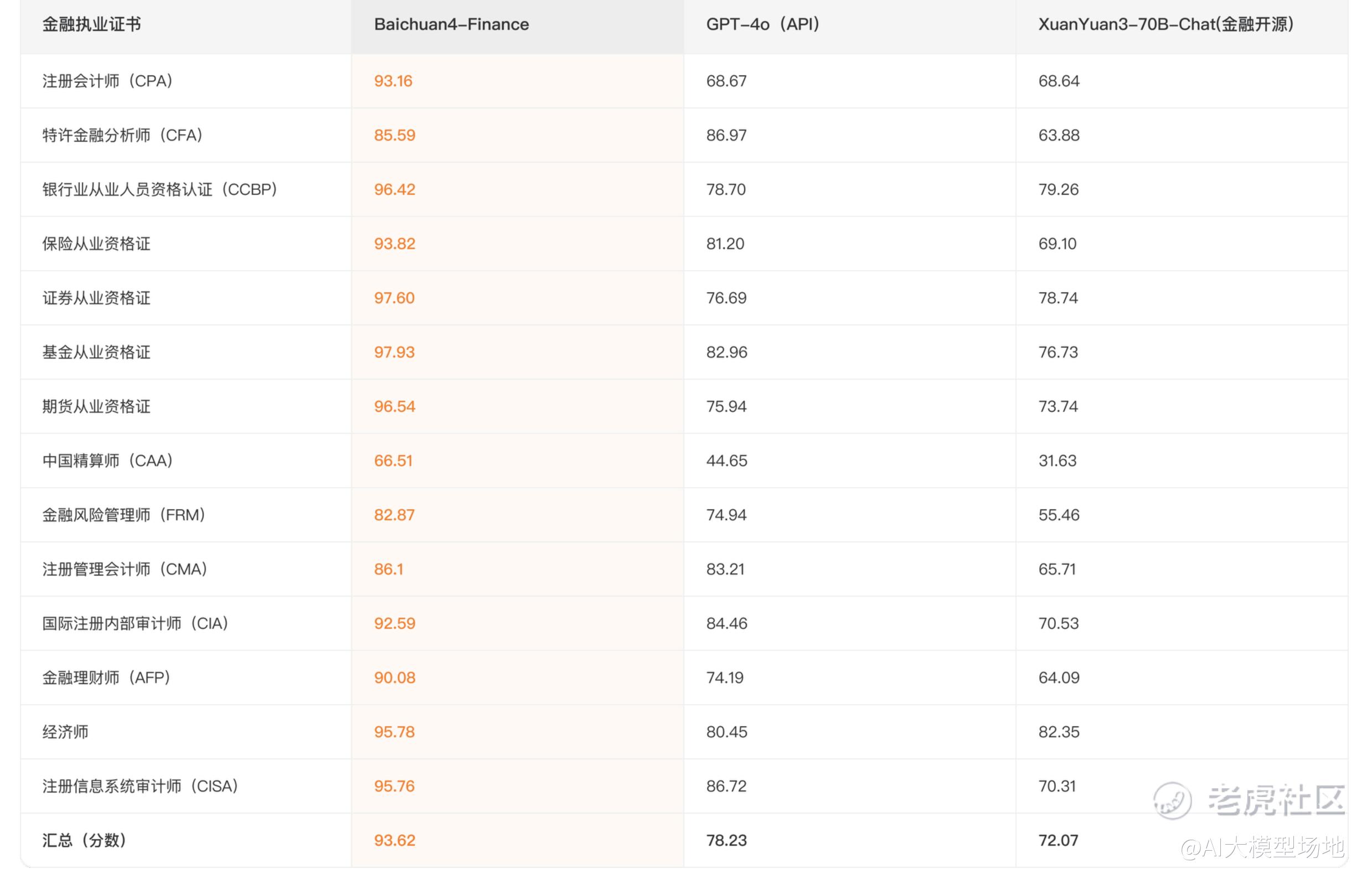Click the Baichuan4-Finance column header

coord(451,24)
